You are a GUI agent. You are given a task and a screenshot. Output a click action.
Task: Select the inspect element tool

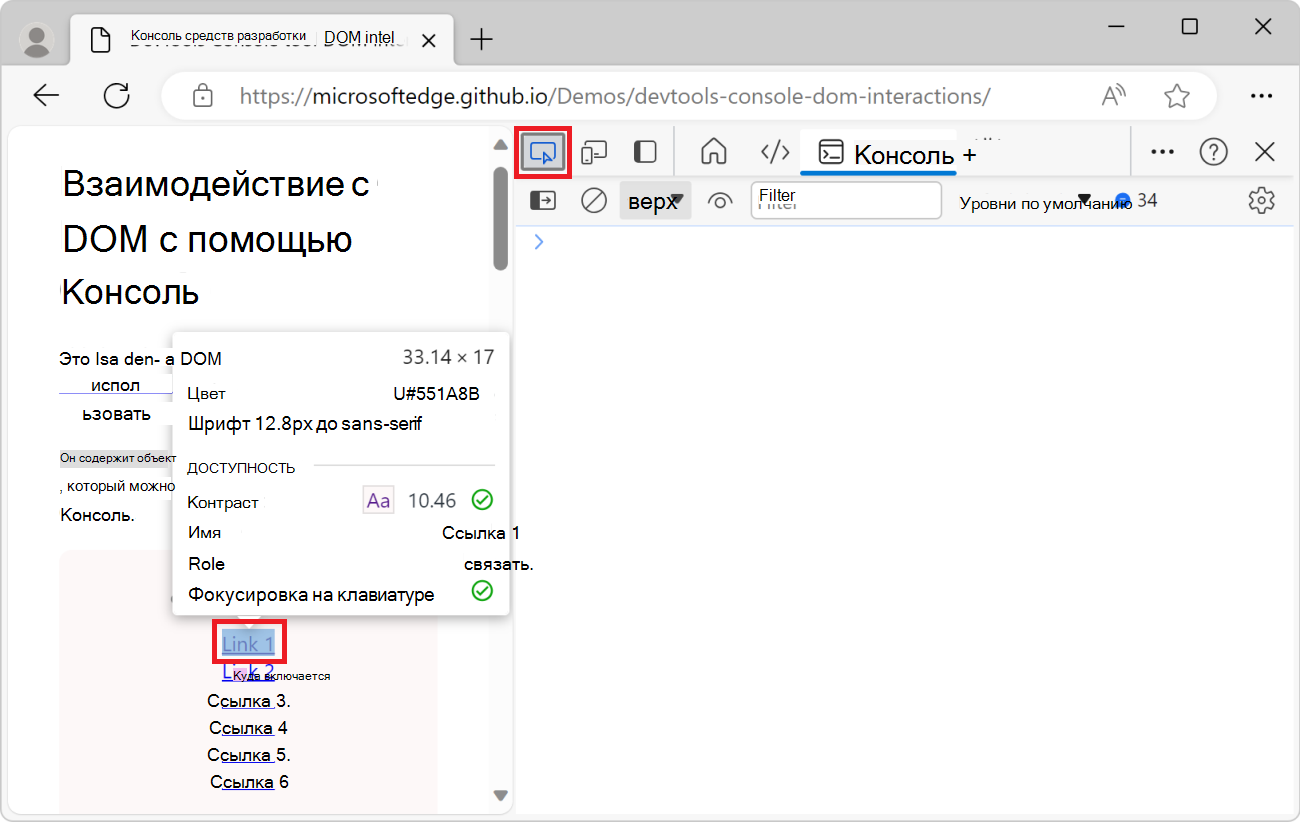pos(542,151)
